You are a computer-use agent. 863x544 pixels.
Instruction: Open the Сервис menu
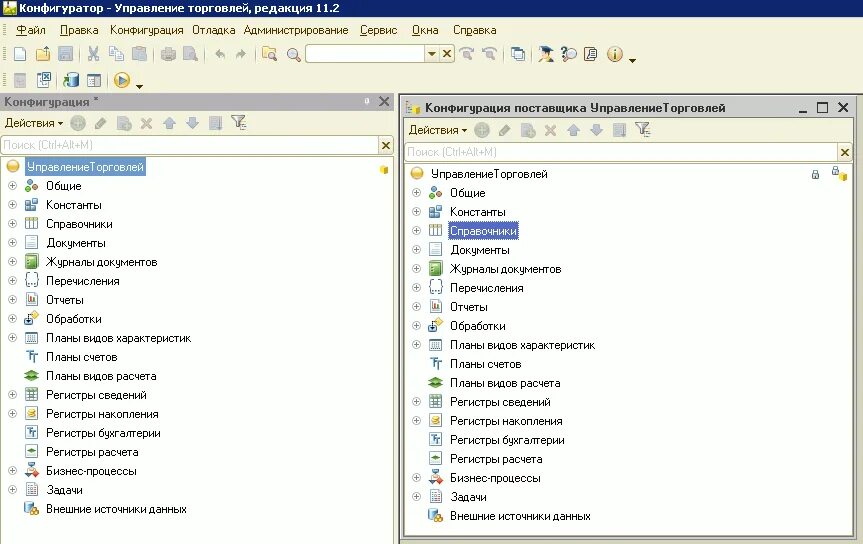point(379,30)
